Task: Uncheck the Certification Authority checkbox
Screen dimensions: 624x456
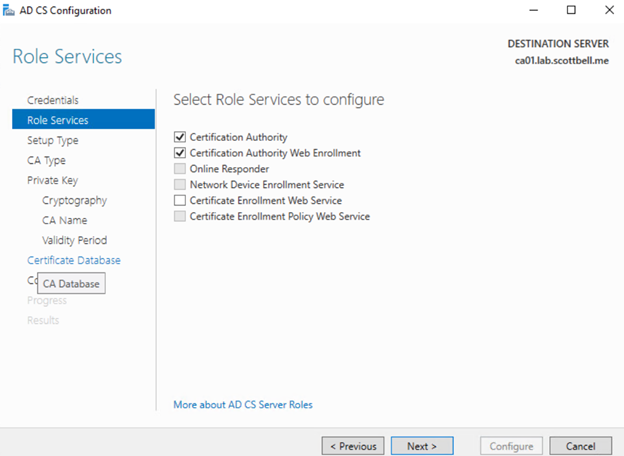Action: click(180, 137)
